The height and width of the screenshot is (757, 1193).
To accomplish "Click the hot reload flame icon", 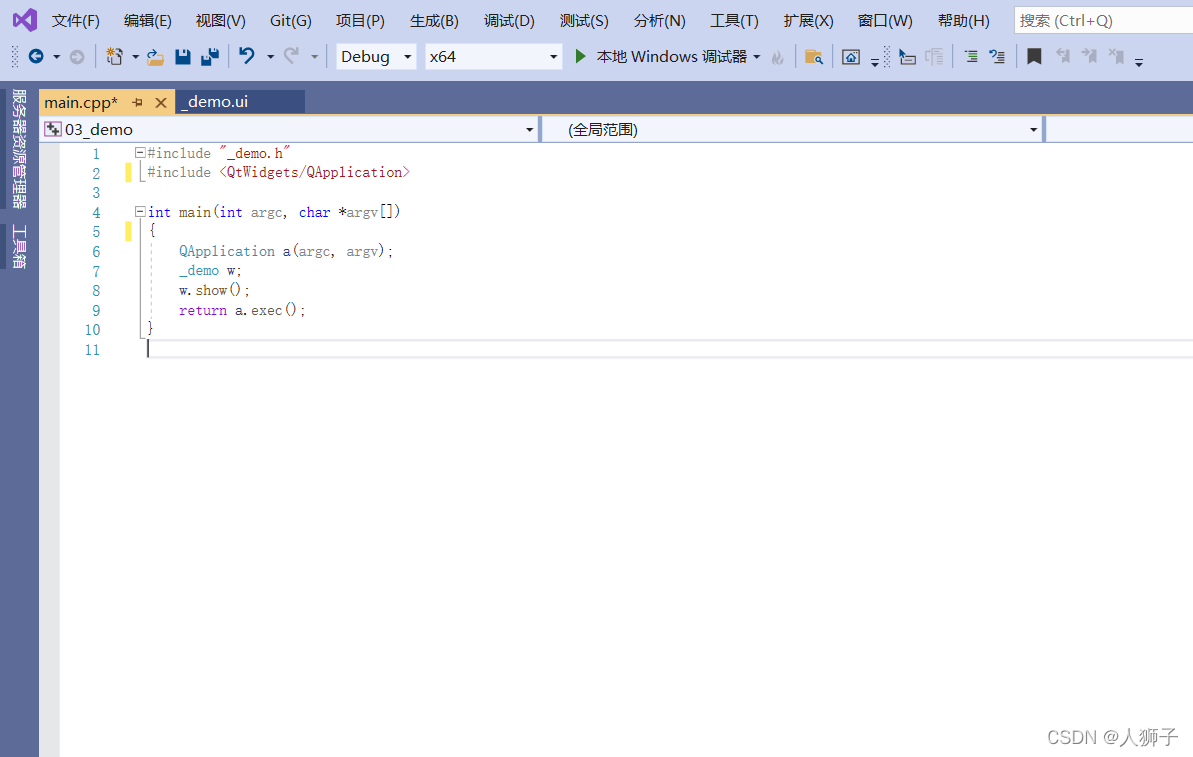I will (x=778, y=57).
